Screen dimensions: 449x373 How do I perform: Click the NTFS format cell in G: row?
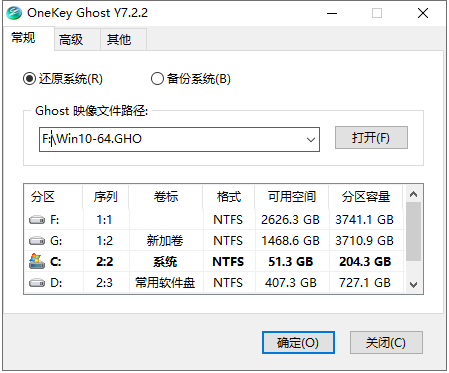tap(228, 241)
